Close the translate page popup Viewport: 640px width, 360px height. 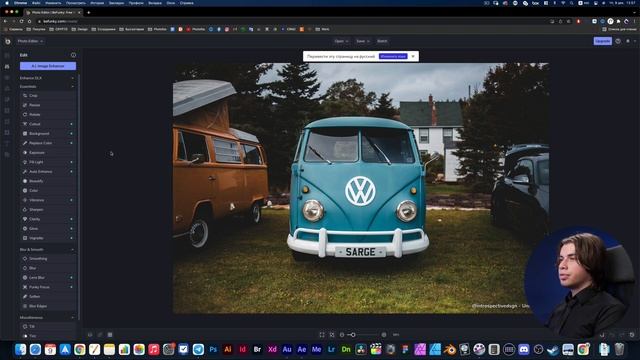[x=413, y=56]
